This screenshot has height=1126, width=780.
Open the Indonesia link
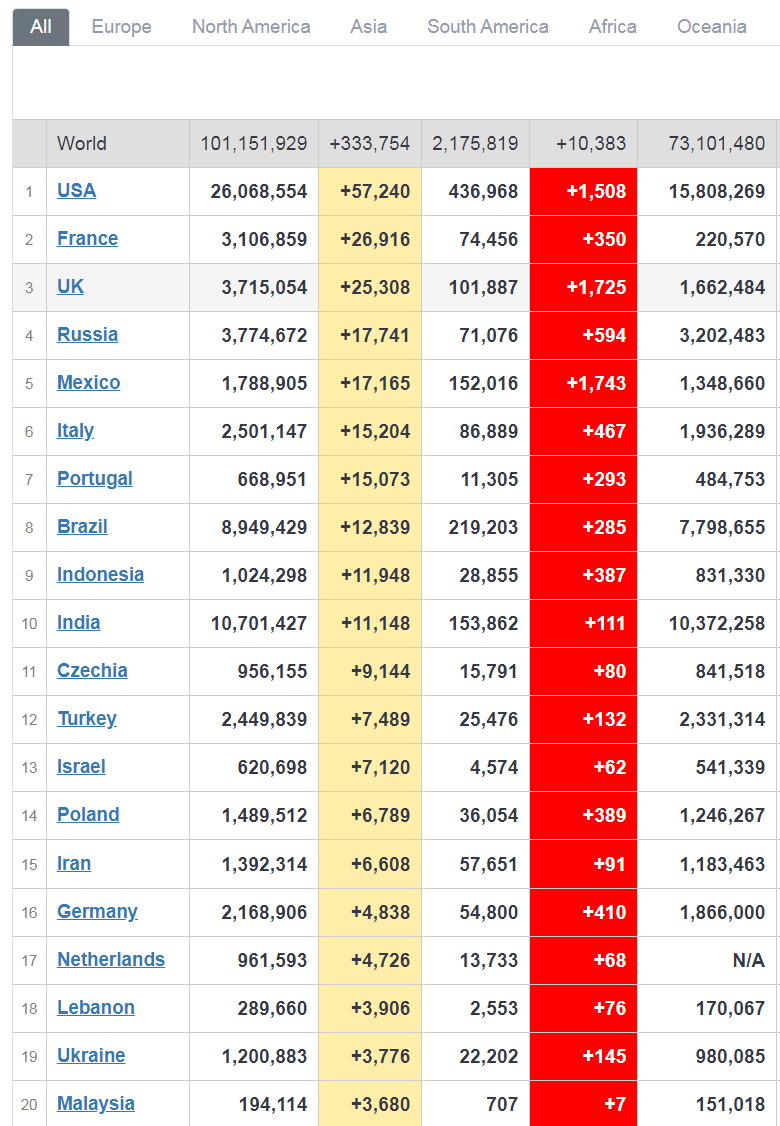[x=100, y=575]
